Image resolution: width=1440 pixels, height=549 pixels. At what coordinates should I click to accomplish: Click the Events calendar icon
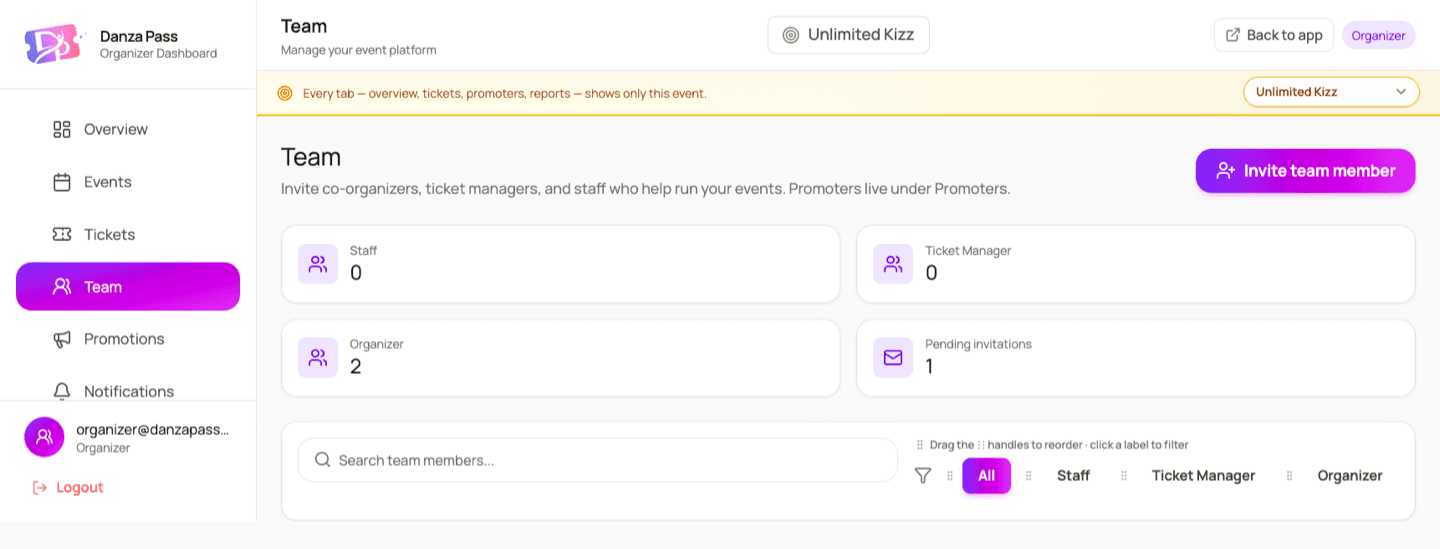62,182
